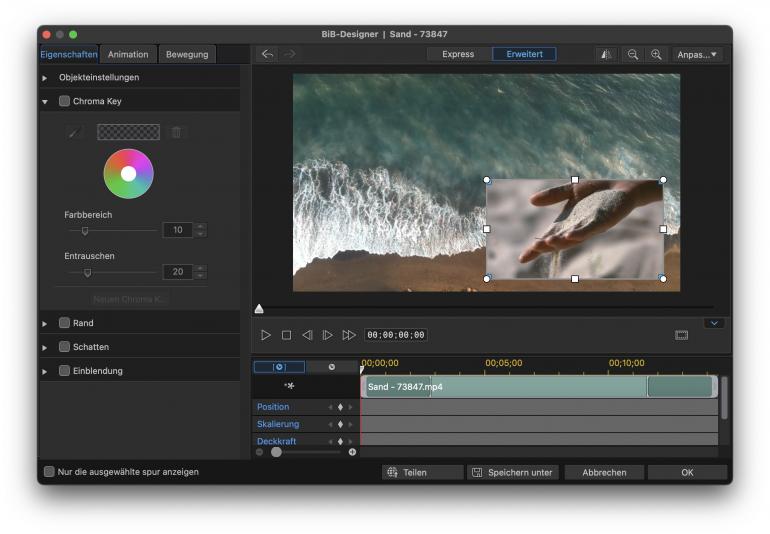The width and height of the screenshot is (770, 534).
Task: Pick the chroma key eyedropper tool
Action: pyautogui.click(x=74, y=132)
